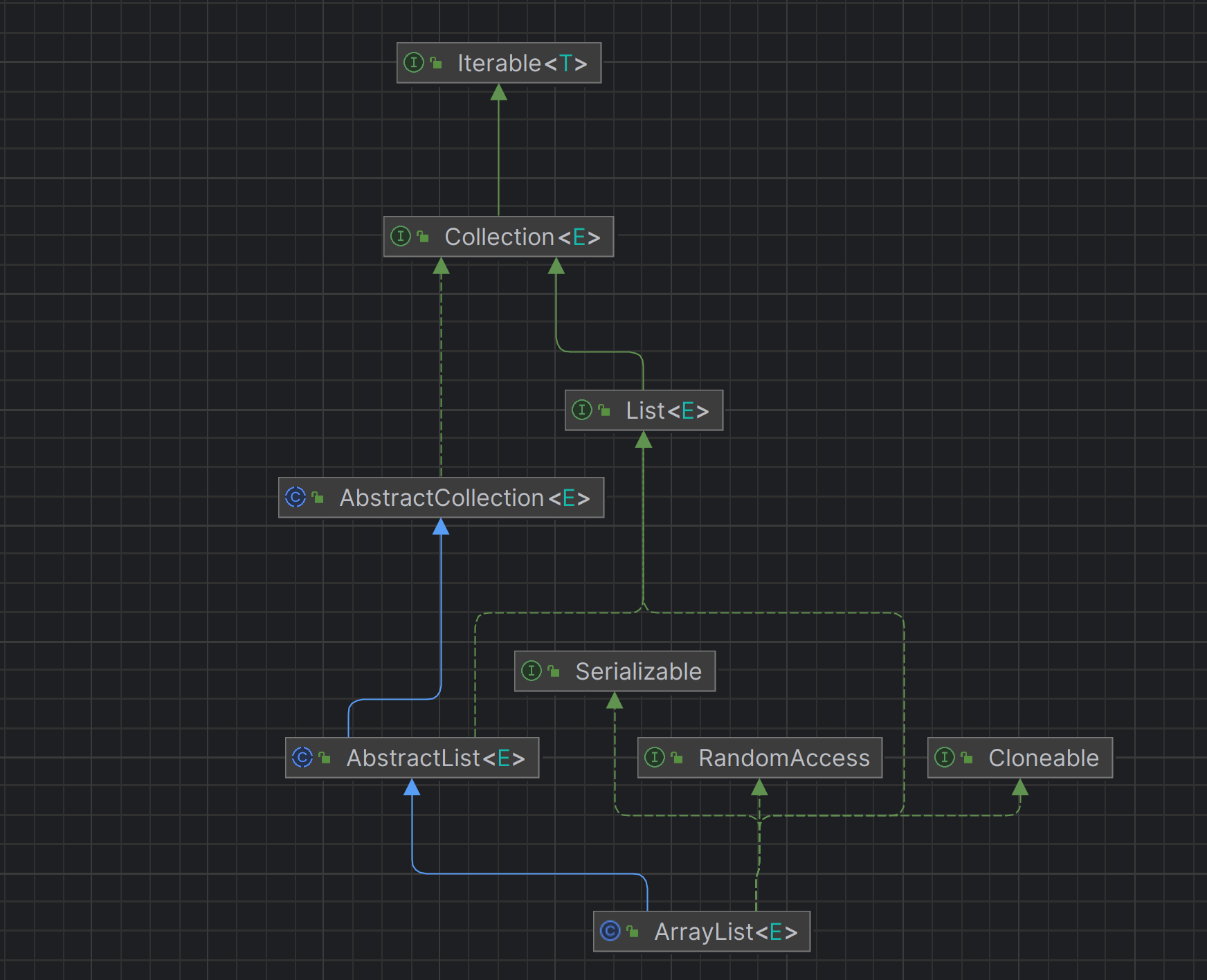1207x980 pixels.
Task: Click the class icon on ArrayList<E>
Action: (x=610, y=932)
